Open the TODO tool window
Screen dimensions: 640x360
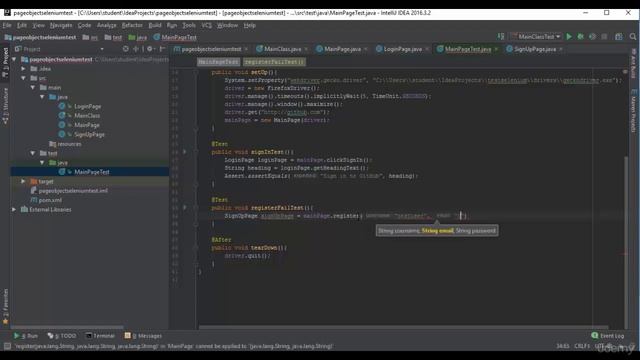(62, 336)
